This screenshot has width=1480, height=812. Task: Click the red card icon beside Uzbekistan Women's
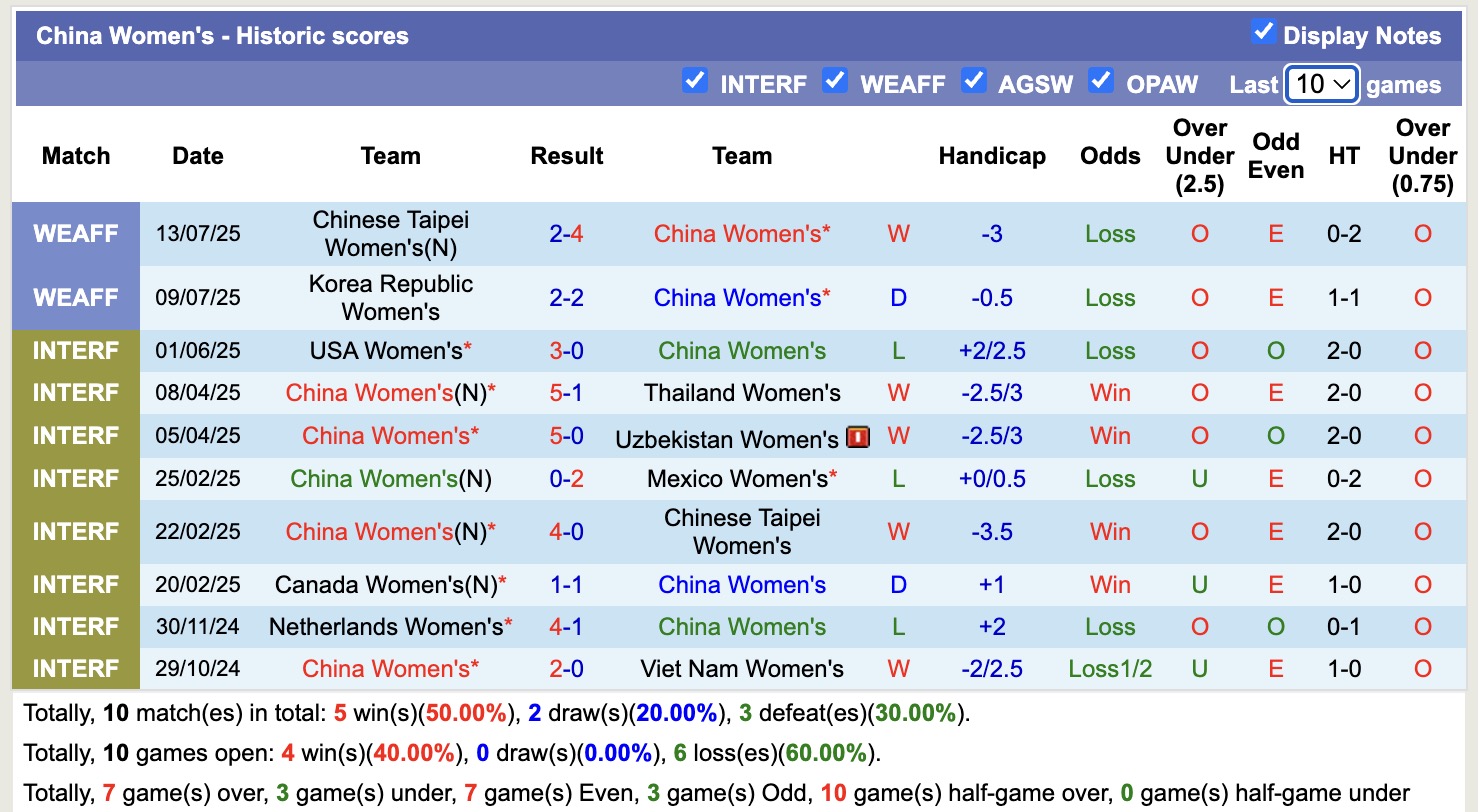point(858,437)
